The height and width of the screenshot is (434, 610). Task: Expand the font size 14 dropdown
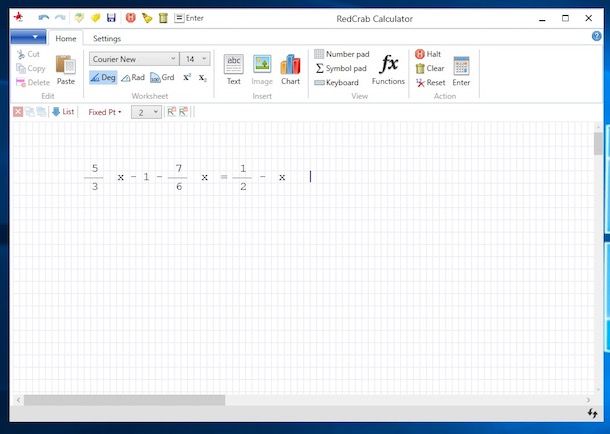[x=196, y=59]
